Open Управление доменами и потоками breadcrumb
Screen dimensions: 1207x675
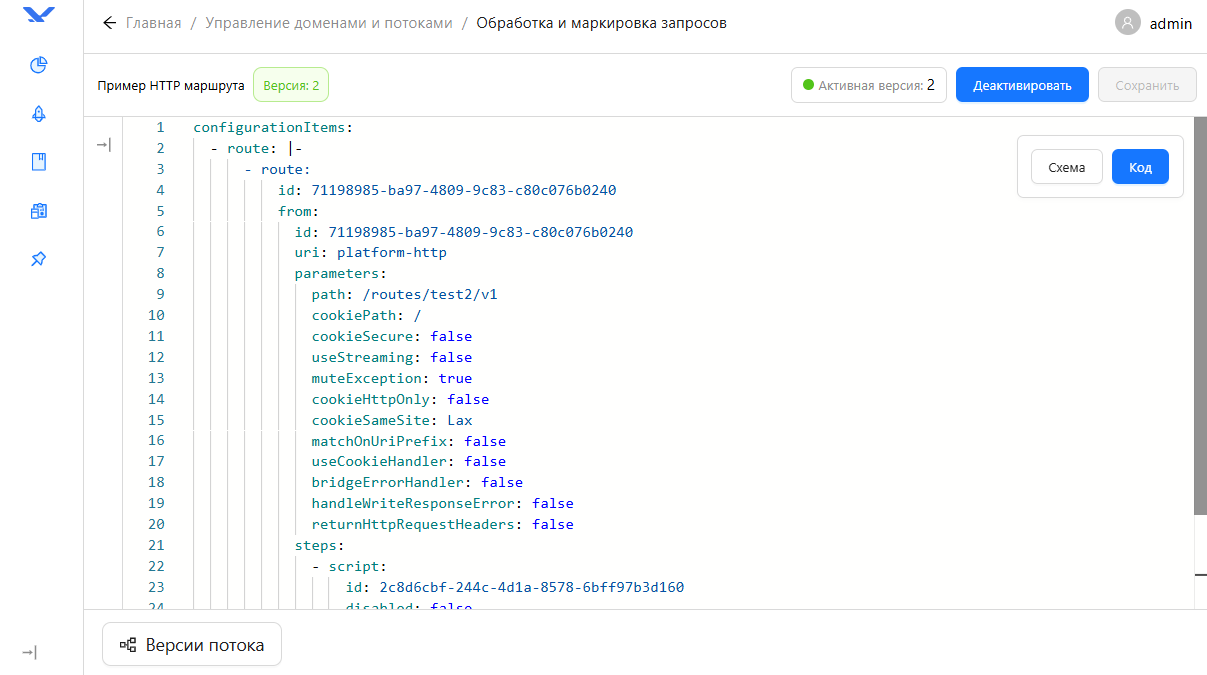click(329, 23)
